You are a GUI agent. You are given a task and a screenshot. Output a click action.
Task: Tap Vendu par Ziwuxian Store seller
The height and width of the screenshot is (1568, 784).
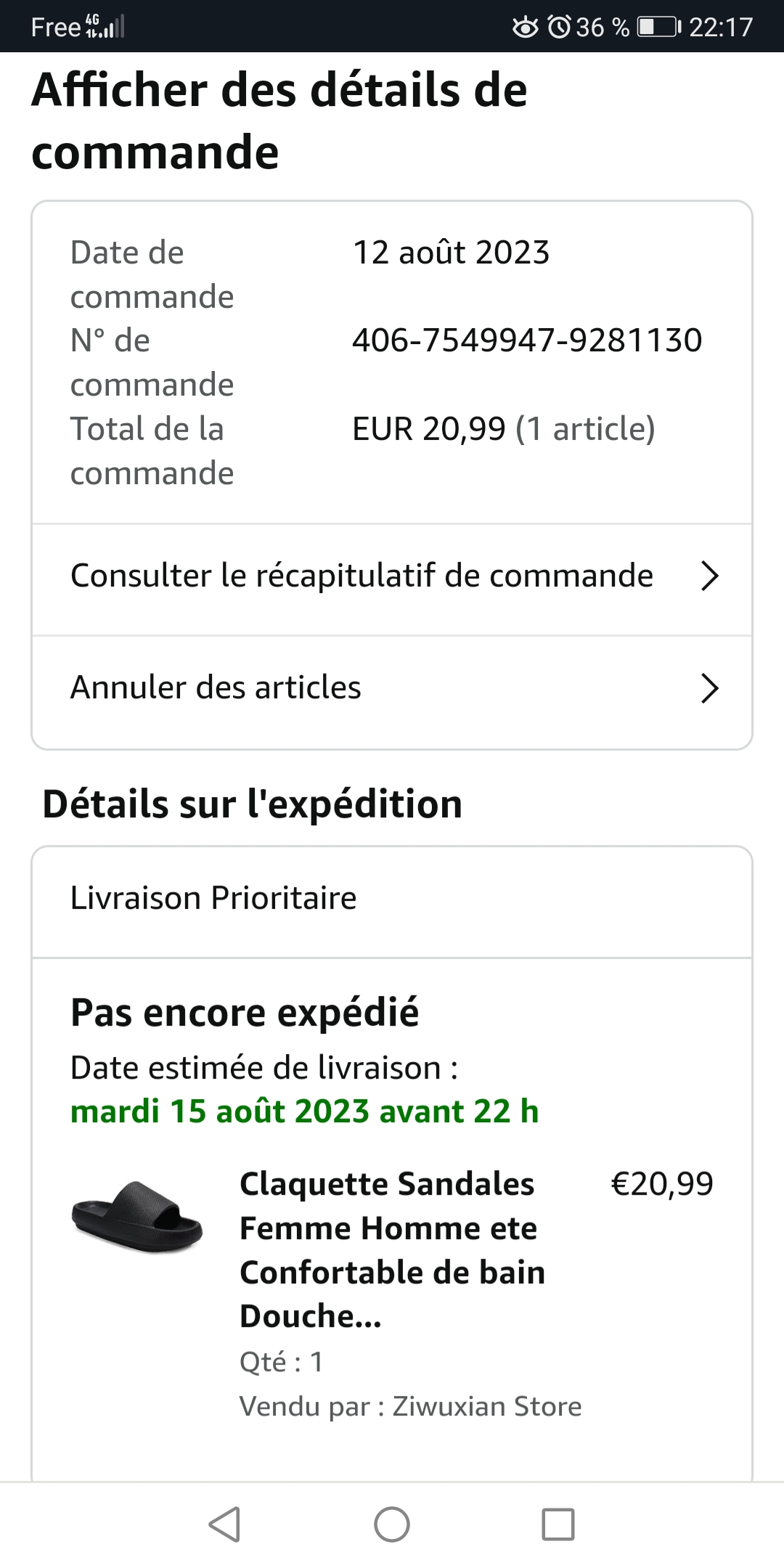coord(410,1407)
